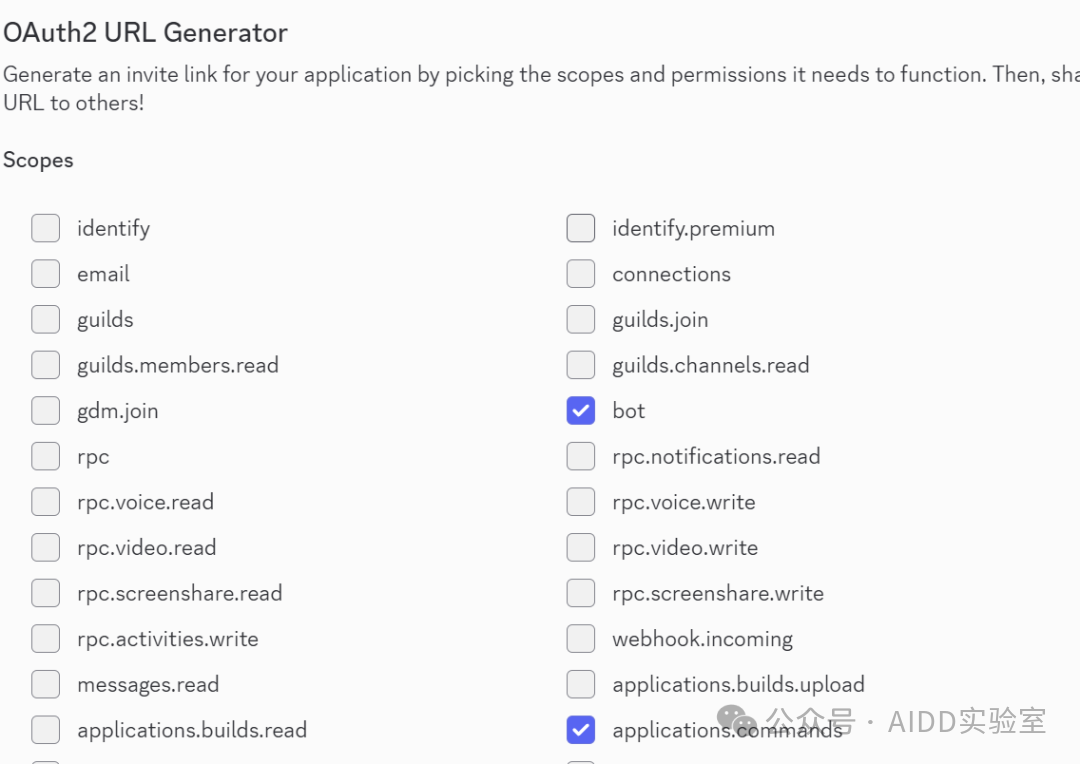Enable rpc.voice.read scope checkbox
Viewport: 1080px width, 764px height.
tap(45, 502)
